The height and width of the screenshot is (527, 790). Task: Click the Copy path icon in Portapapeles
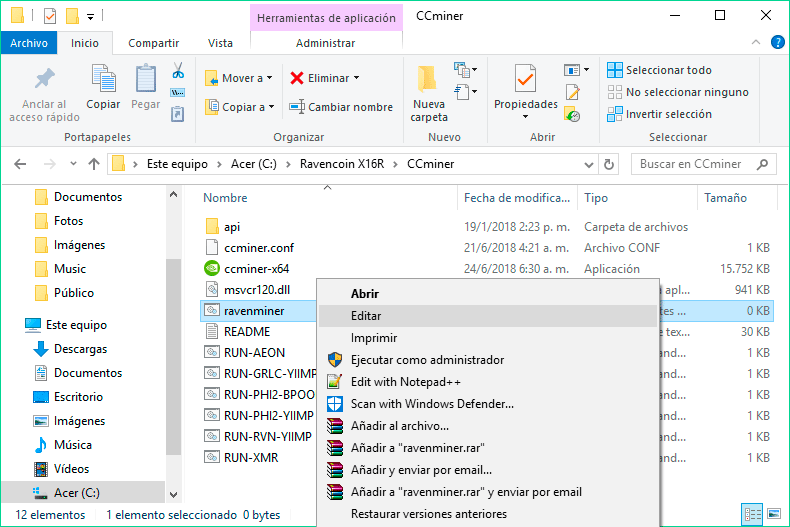[178, 93]
